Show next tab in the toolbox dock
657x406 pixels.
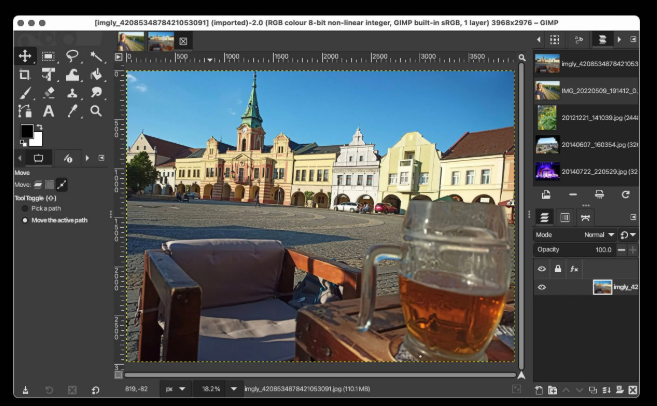point(87,158)
